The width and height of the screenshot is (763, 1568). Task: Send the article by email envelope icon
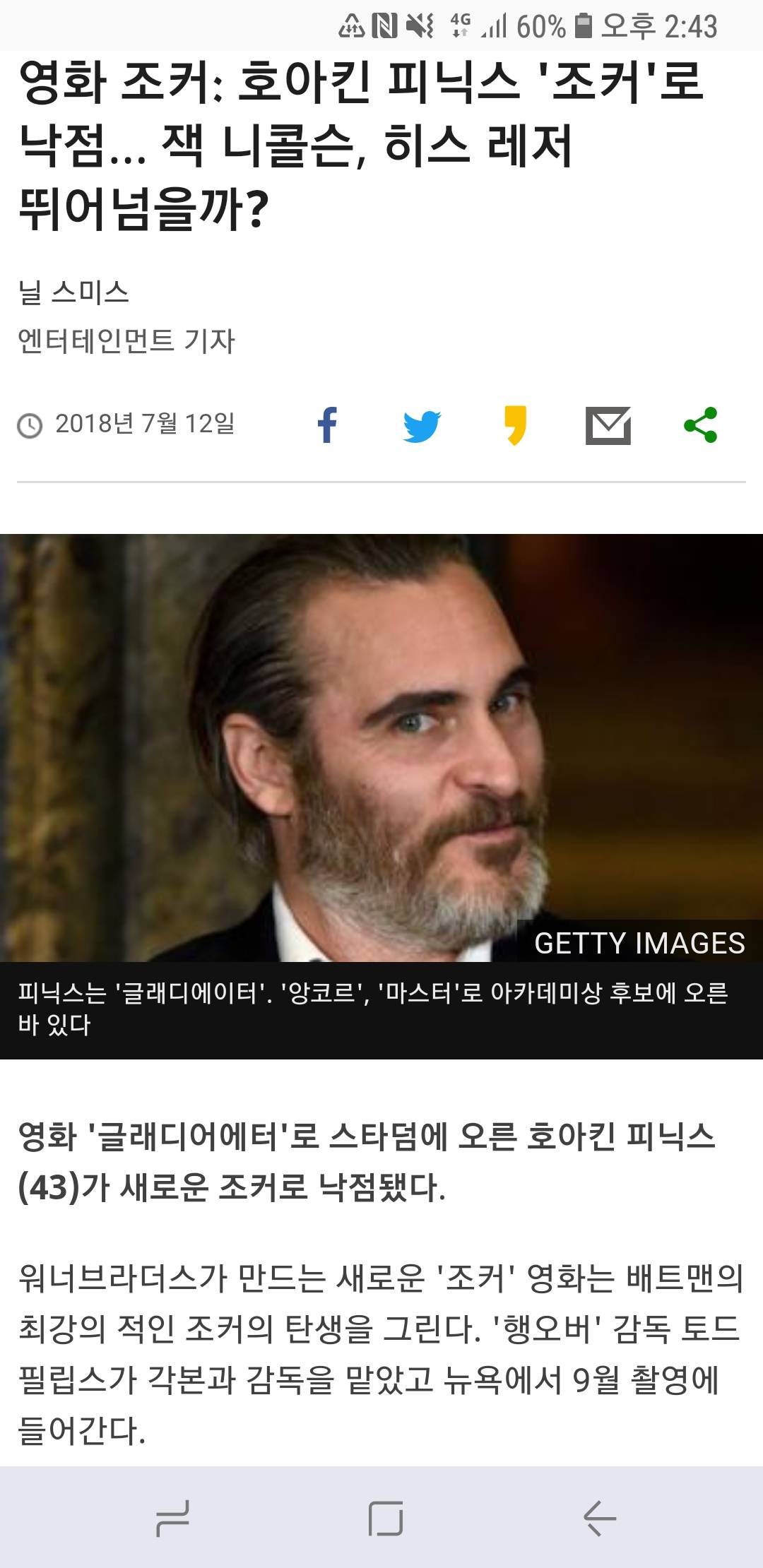point(608,425)
